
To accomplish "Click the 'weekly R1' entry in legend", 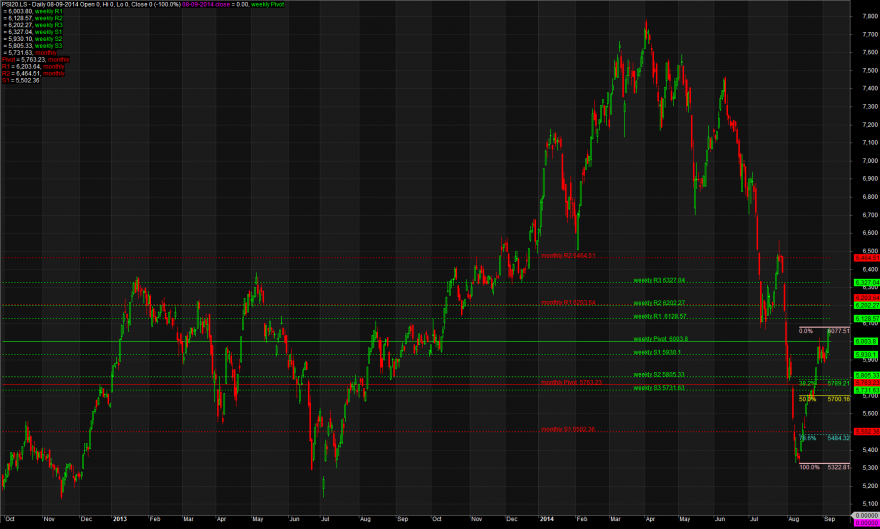I will click(49, 11).
